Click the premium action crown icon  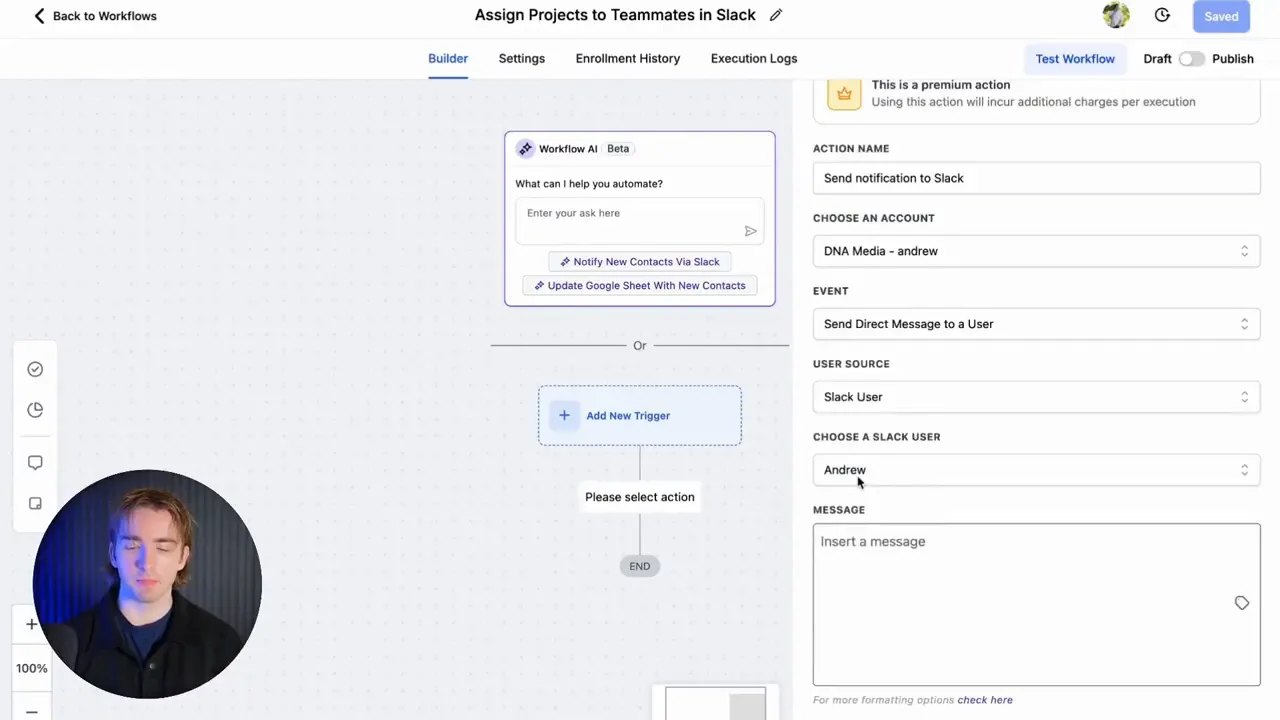(x=844, y=93)
